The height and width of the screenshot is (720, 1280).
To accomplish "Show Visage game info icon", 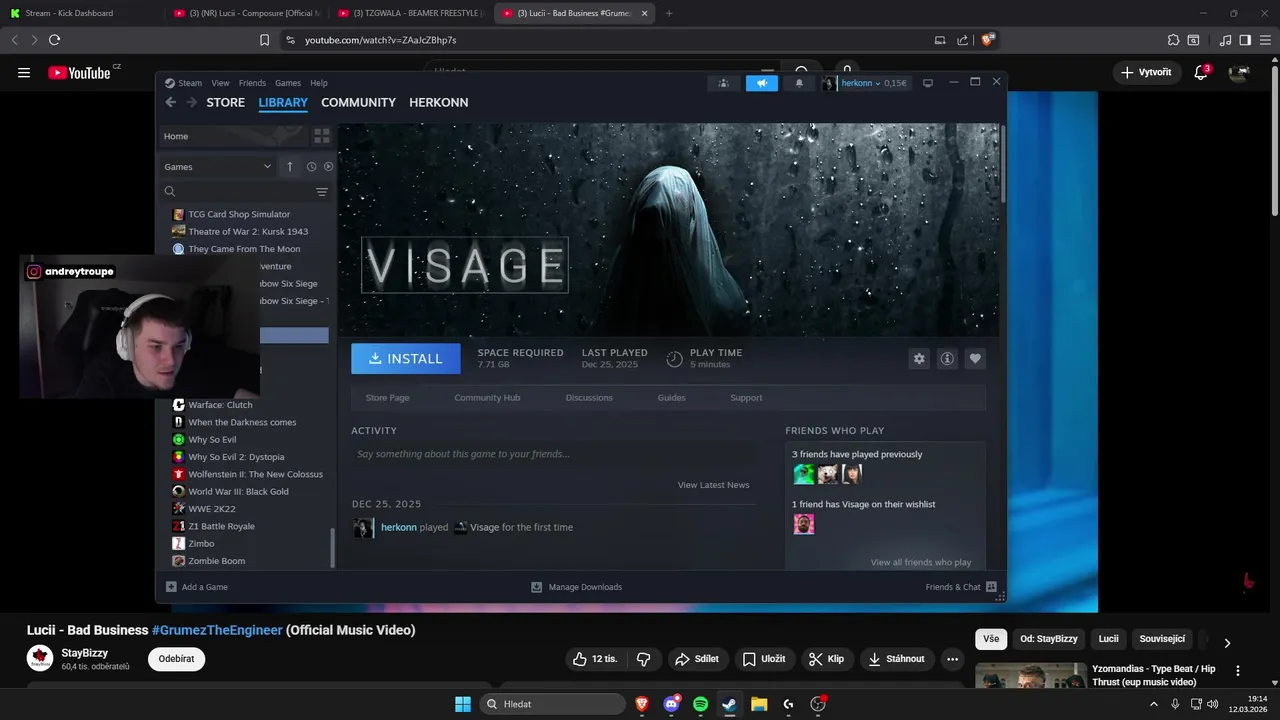I will (947, 358).
